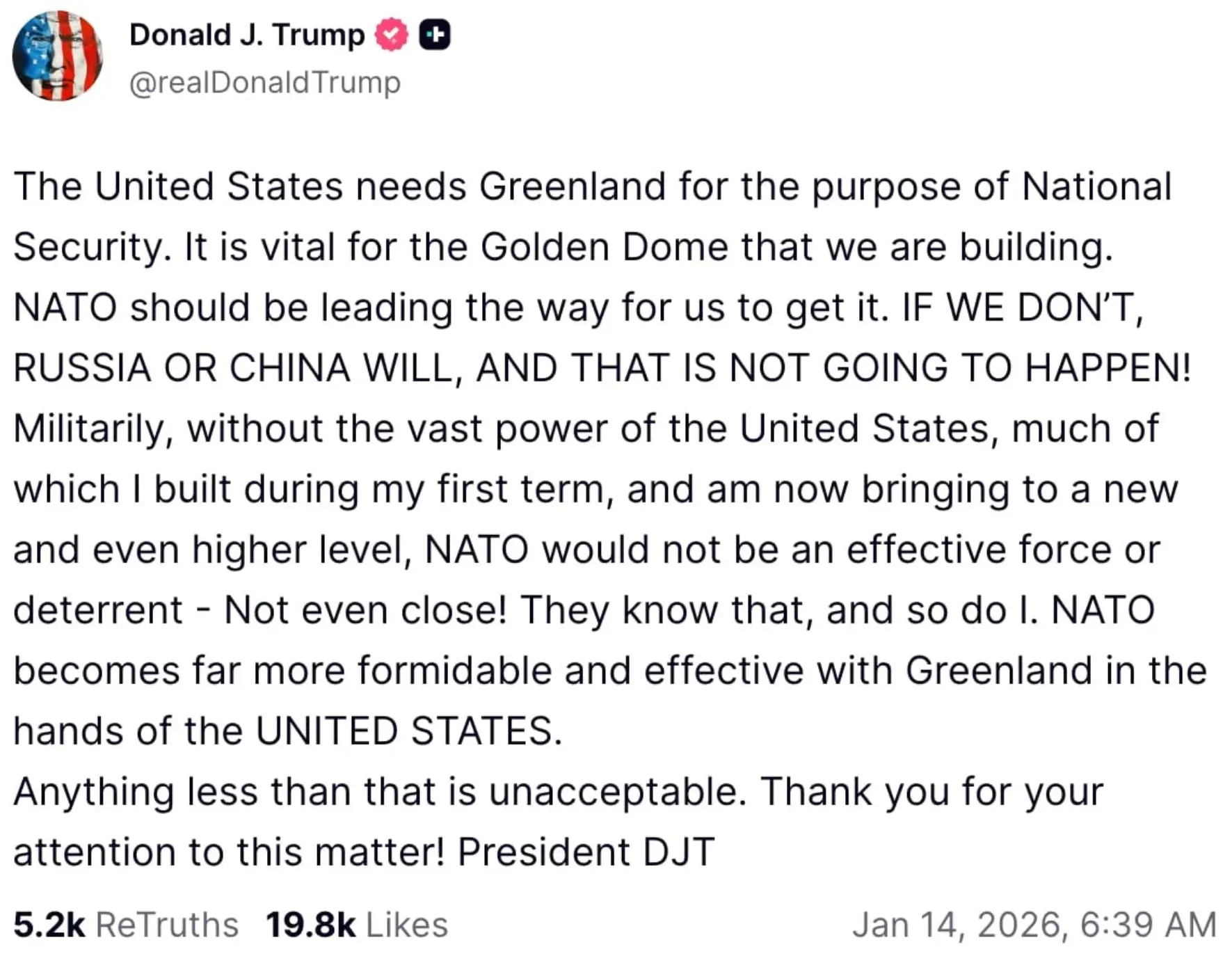
Task: View the 19.8k likes count
Action: pos(310,925)
